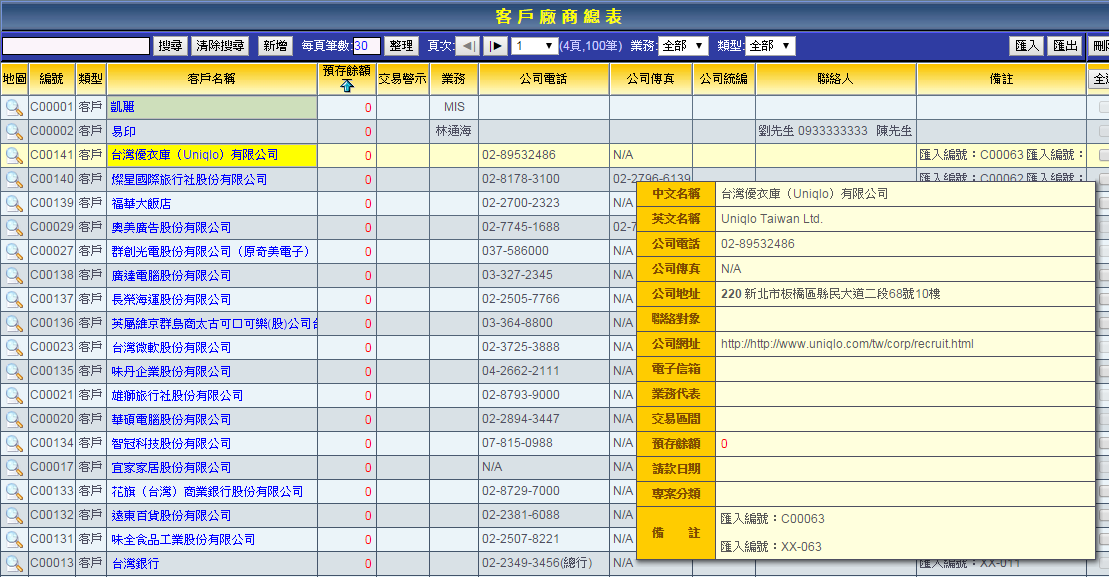Click the 匯出 export button

coord(1065,46)
